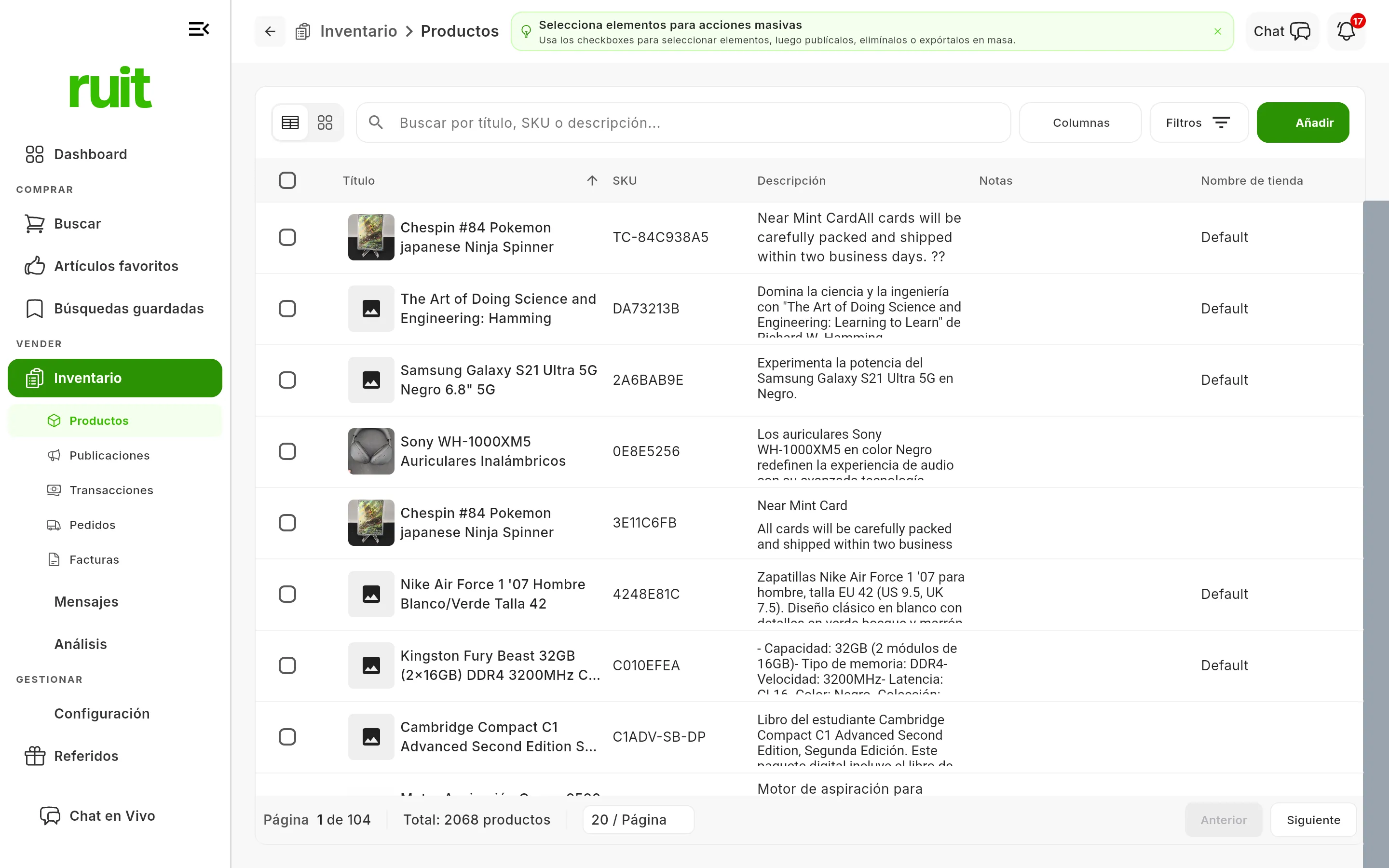Switch to grid card view
1389x868 pixels.
click(325, 122)
